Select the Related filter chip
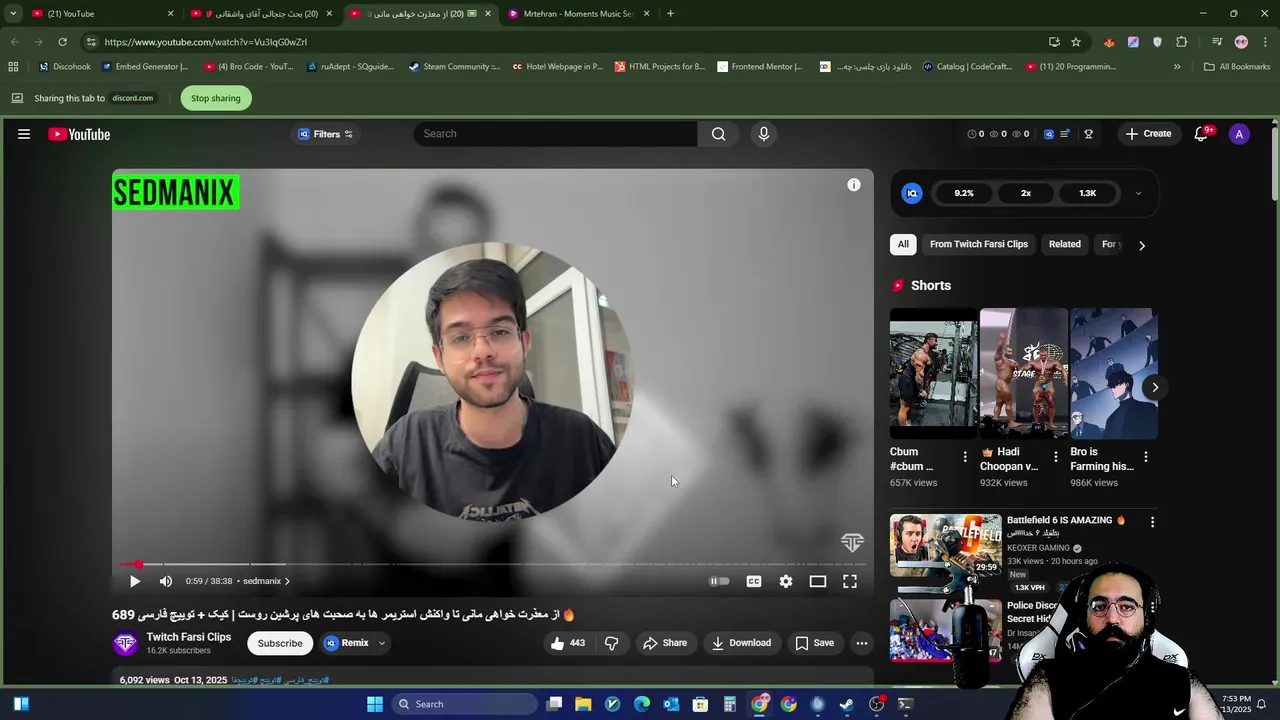The height and width of the screenshot is (720, 1280). coord(1064,244)
